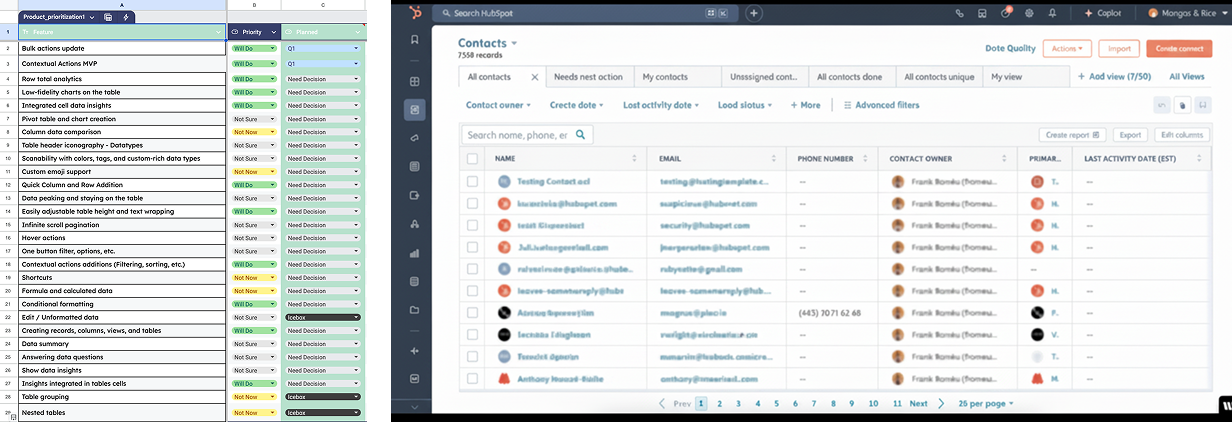Open the 25 per page dropdown
The height and width of the screenshot is (422, 1232).
click(985, 403)
